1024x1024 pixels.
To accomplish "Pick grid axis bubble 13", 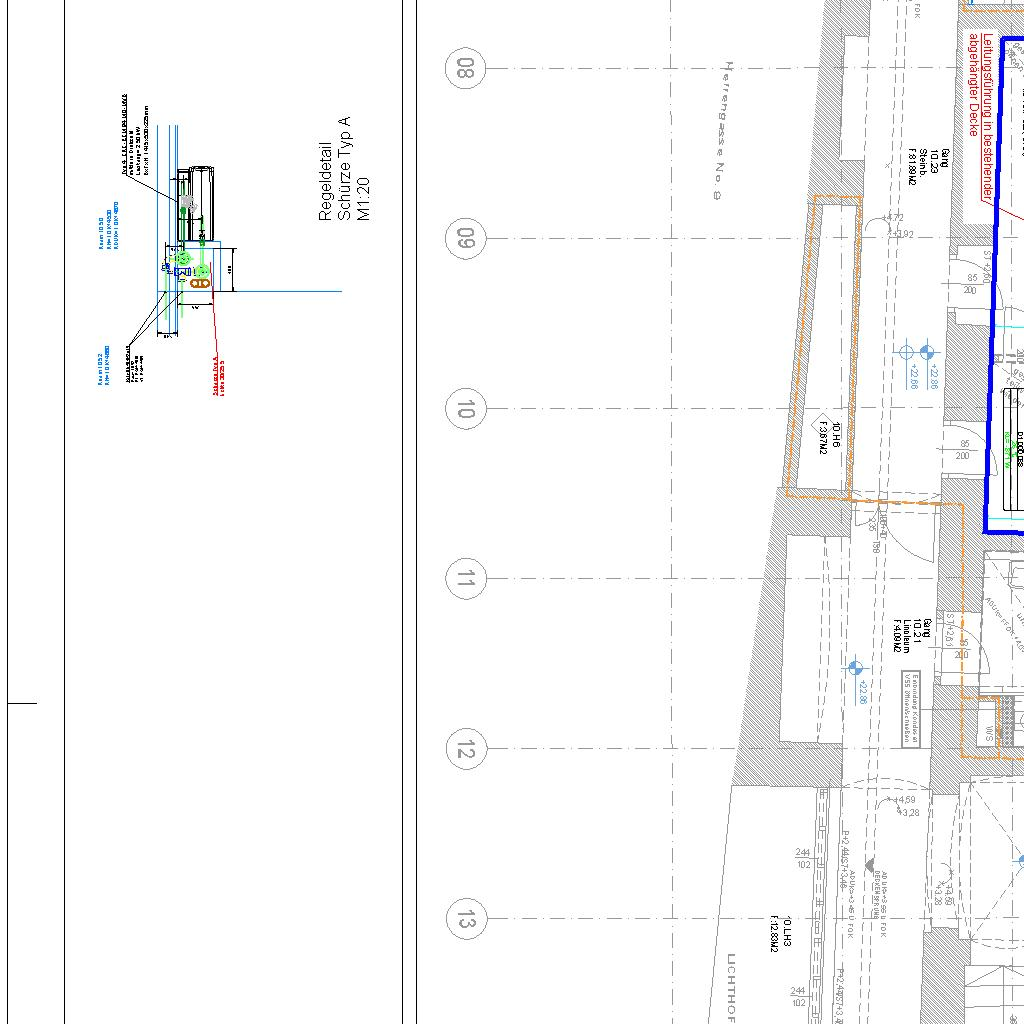I will (465, 920).
